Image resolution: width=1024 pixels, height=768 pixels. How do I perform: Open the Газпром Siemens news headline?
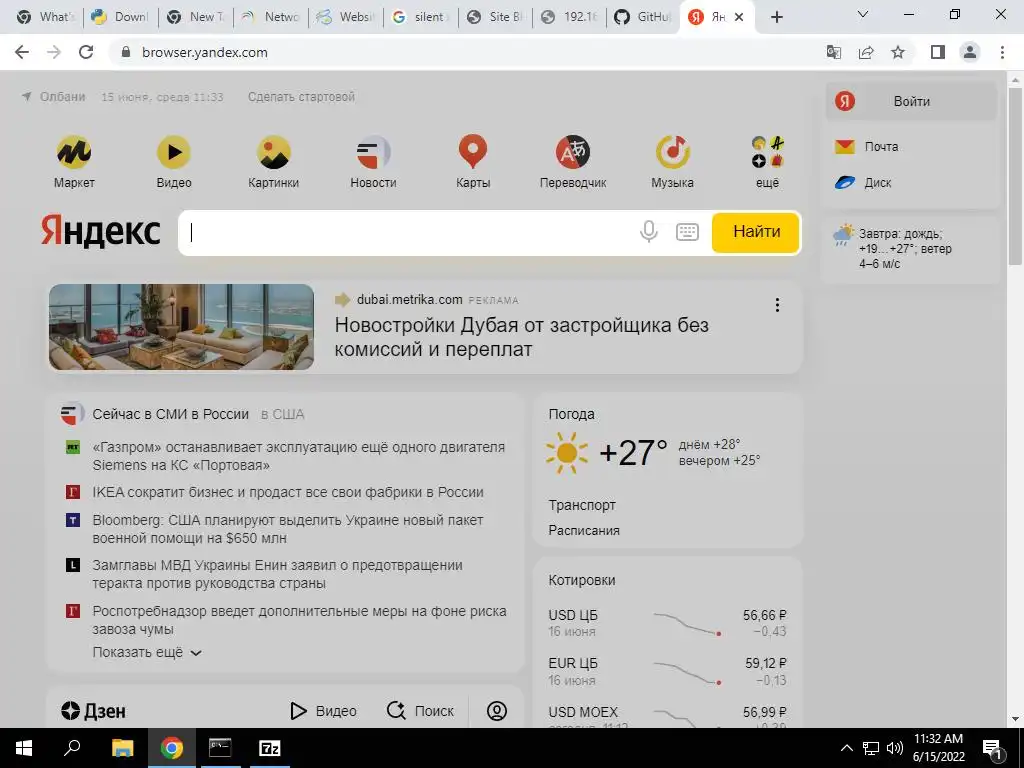(298, 456)
